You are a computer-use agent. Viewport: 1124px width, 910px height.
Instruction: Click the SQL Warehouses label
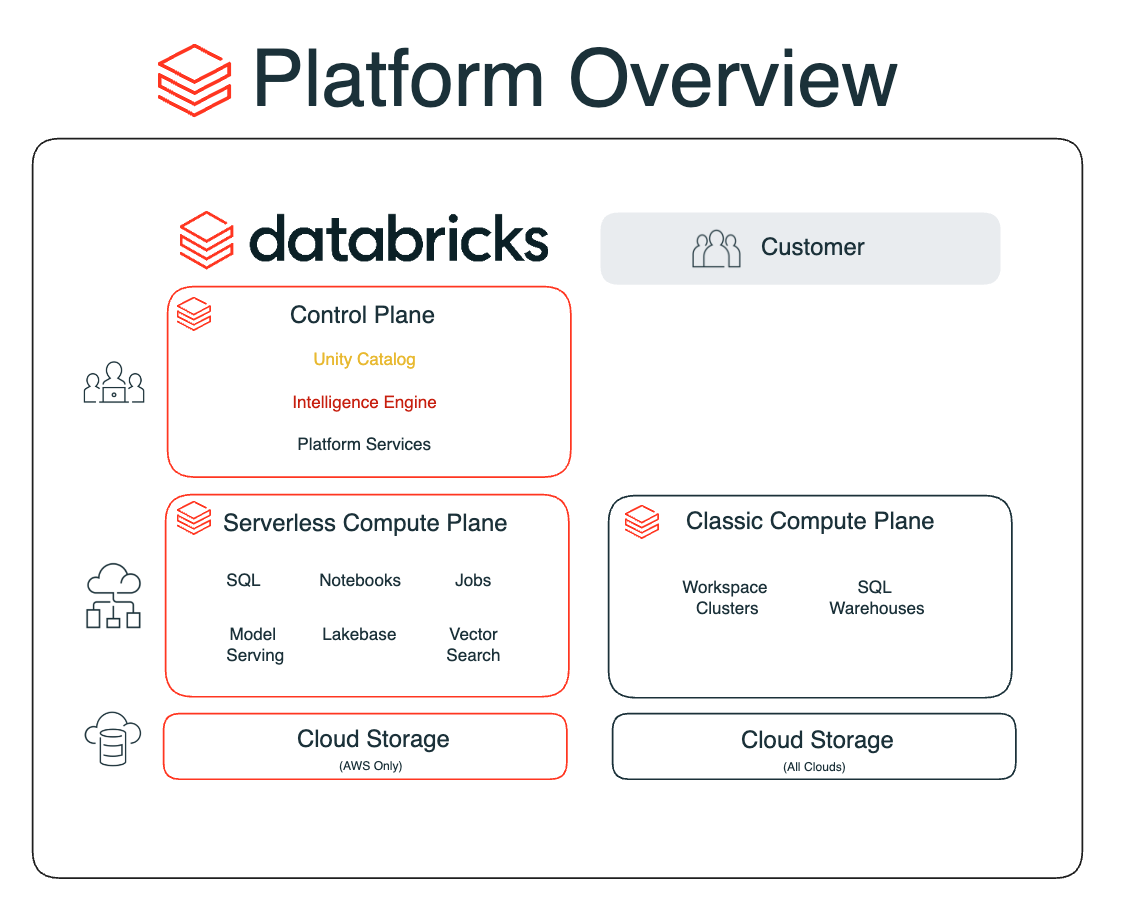(x=876, y=598)
